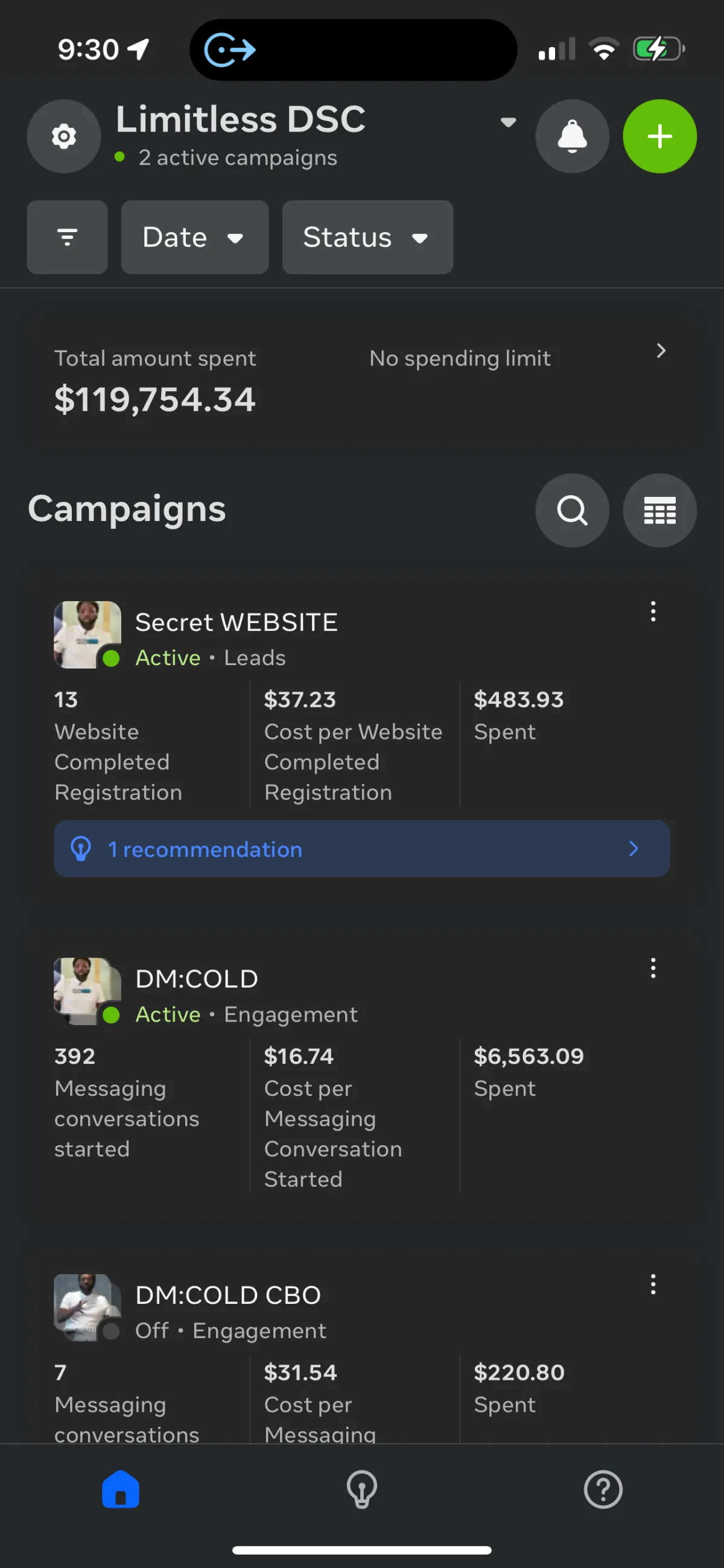Tap Secret WEBSITE campaign thumbnail

[87, 635]
